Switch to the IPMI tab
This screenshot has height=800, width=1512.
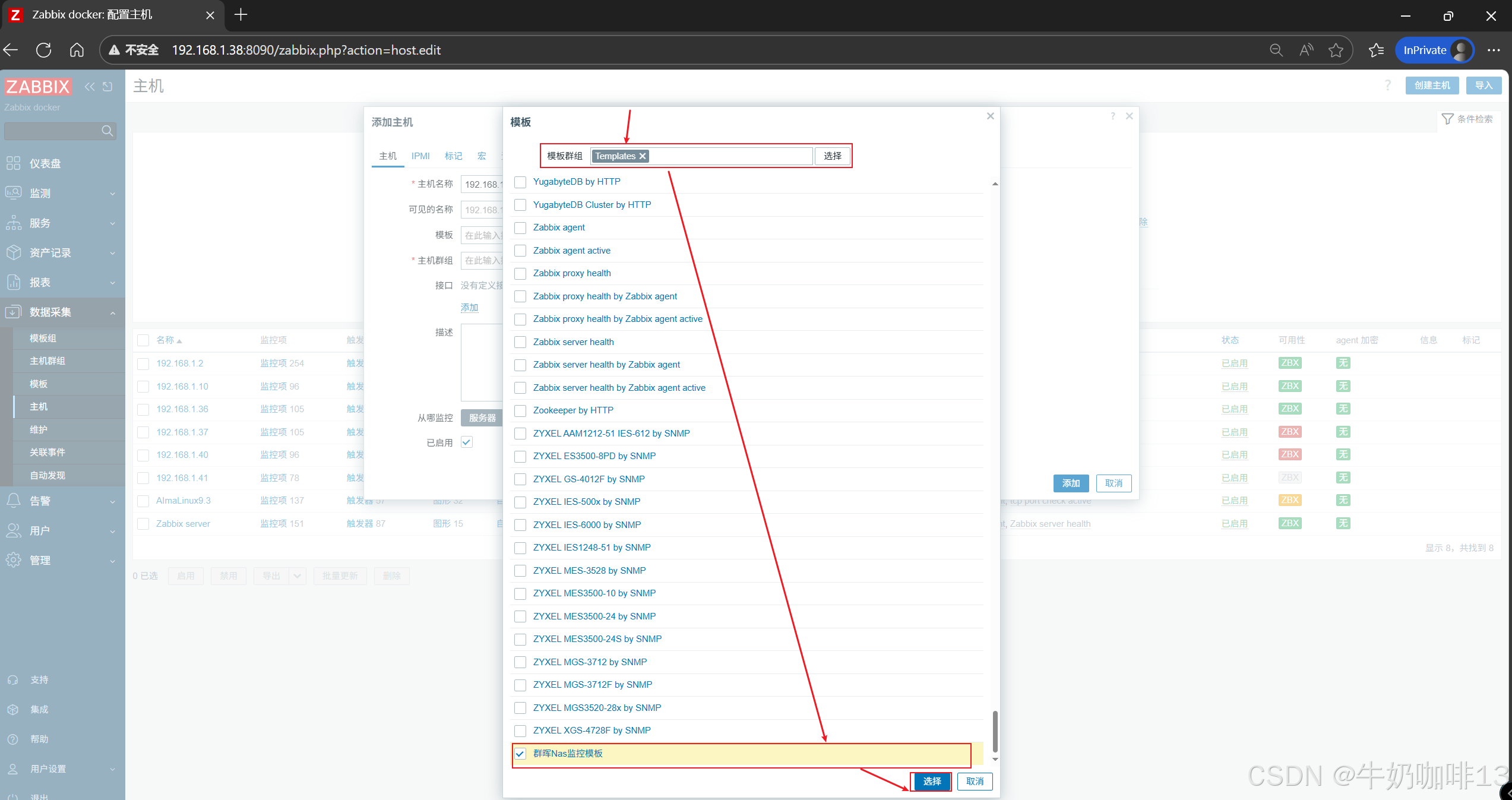(420, 156)
